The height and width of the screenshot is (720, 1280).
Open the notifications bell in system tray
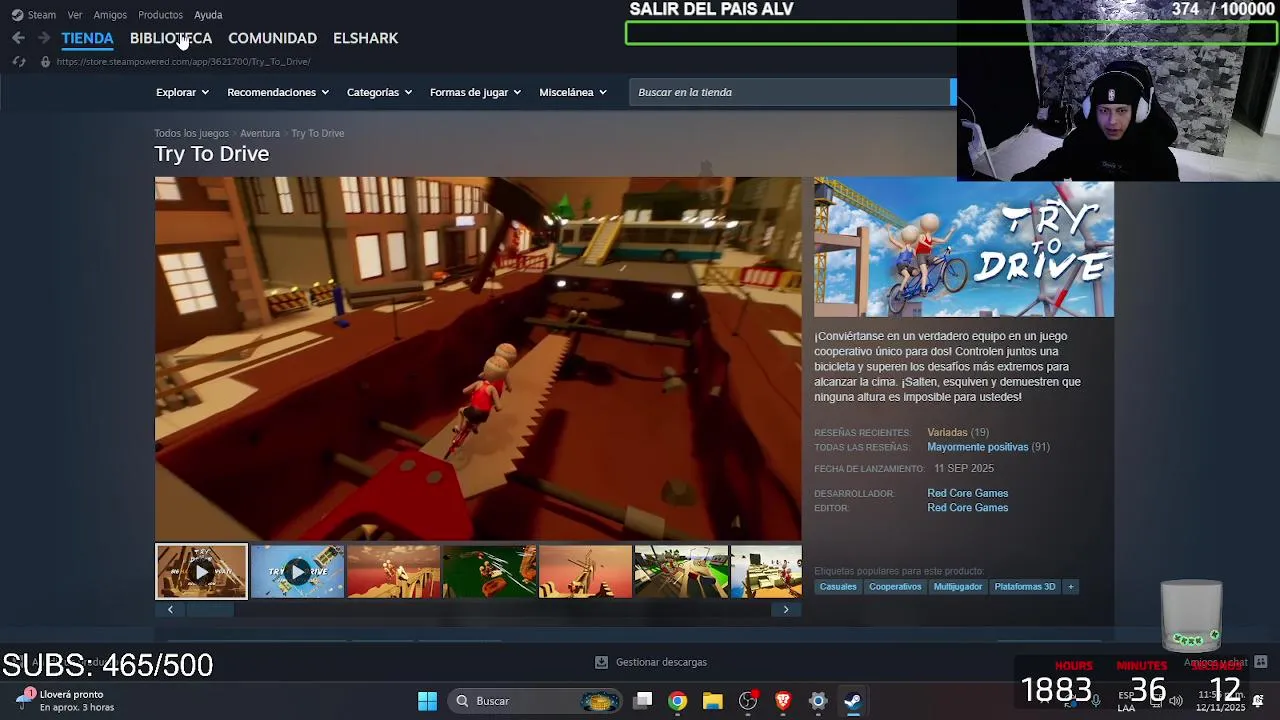click(1258, 701)
